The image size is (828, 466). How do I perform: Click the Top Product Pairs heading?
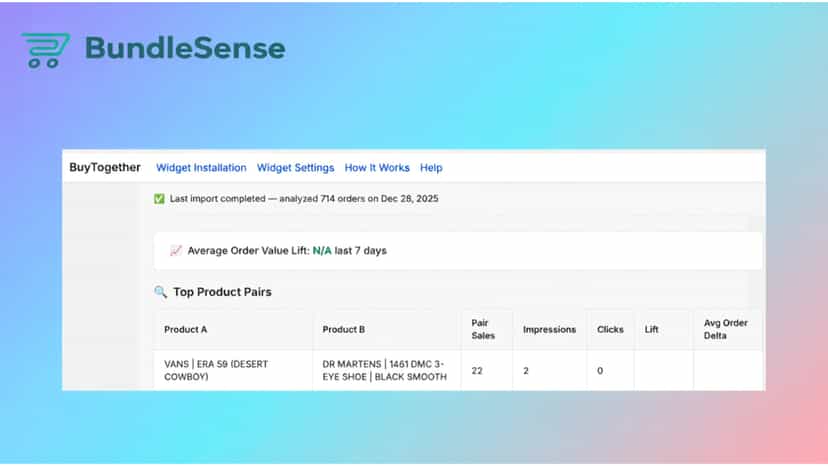coord(222,292)
